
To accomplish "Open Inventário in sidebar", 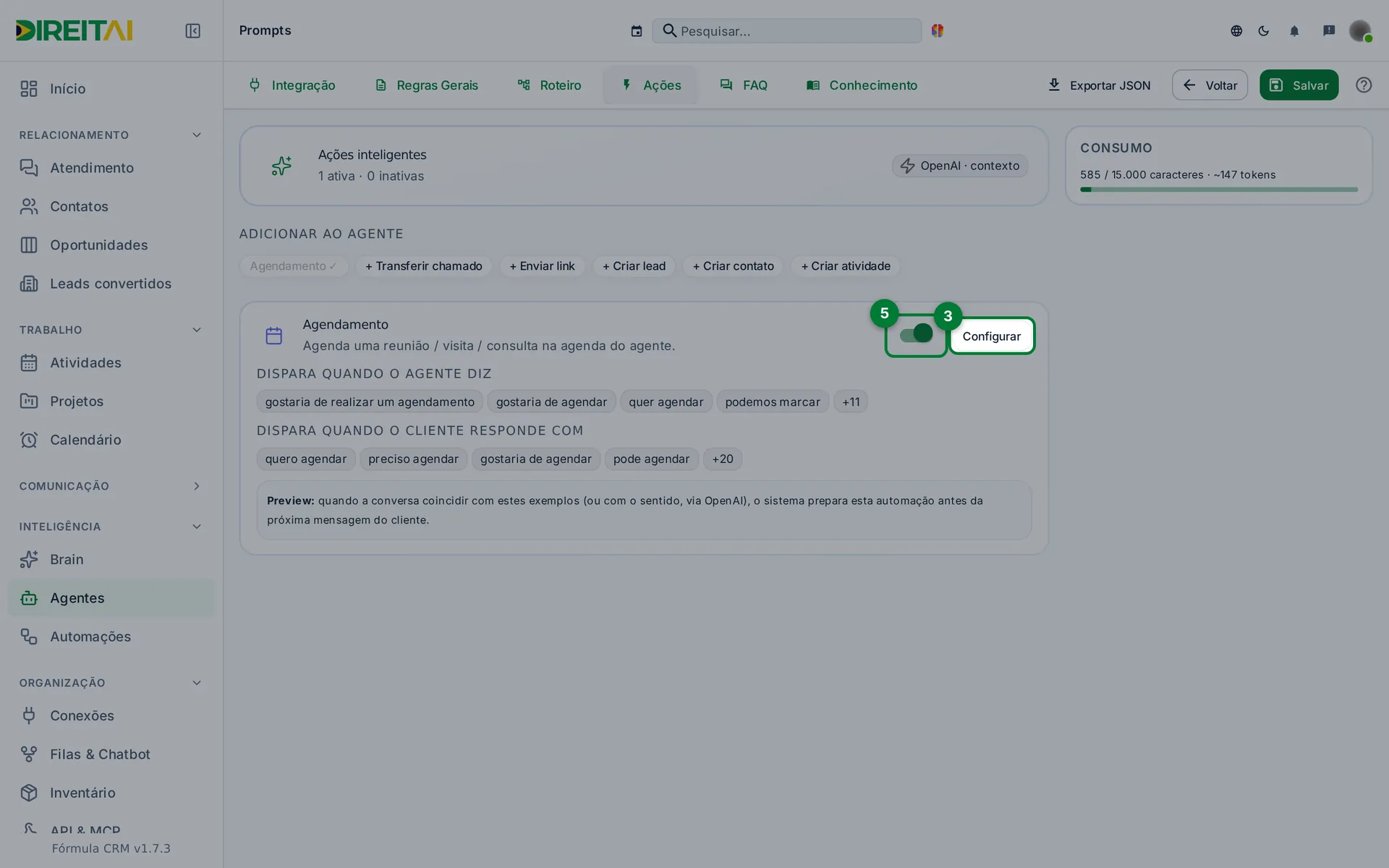I will point(111,793).
